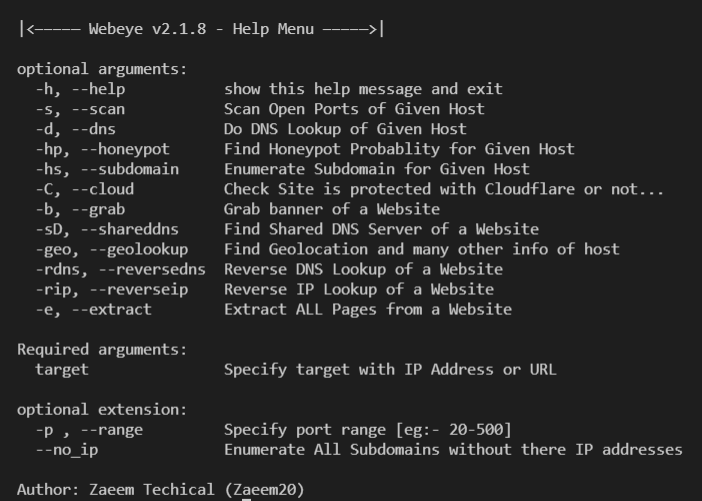This screenshot has width=702, height=501.
Task: Click the "optional extension:" heading
Action: 103,410
